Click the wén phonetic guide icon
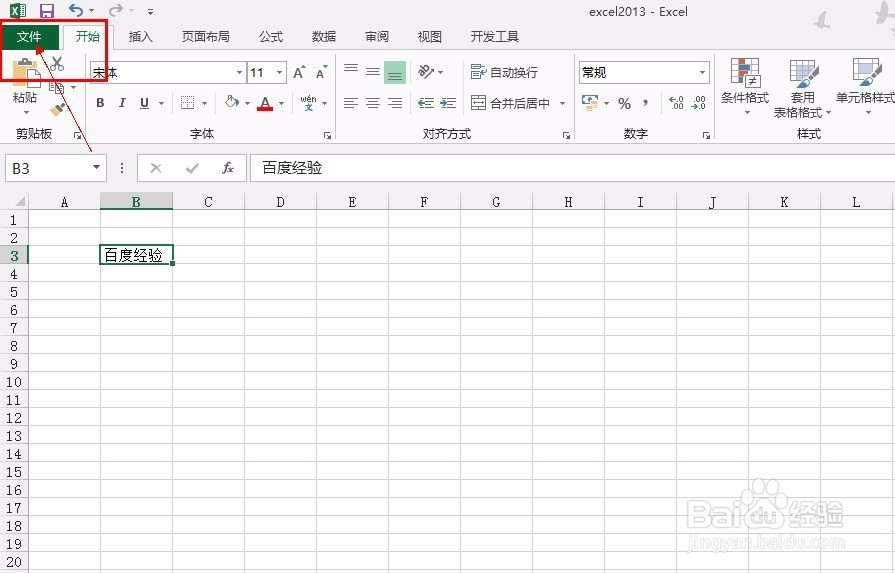The height and width of the screenshot is (573, 895). click(309, 103)
